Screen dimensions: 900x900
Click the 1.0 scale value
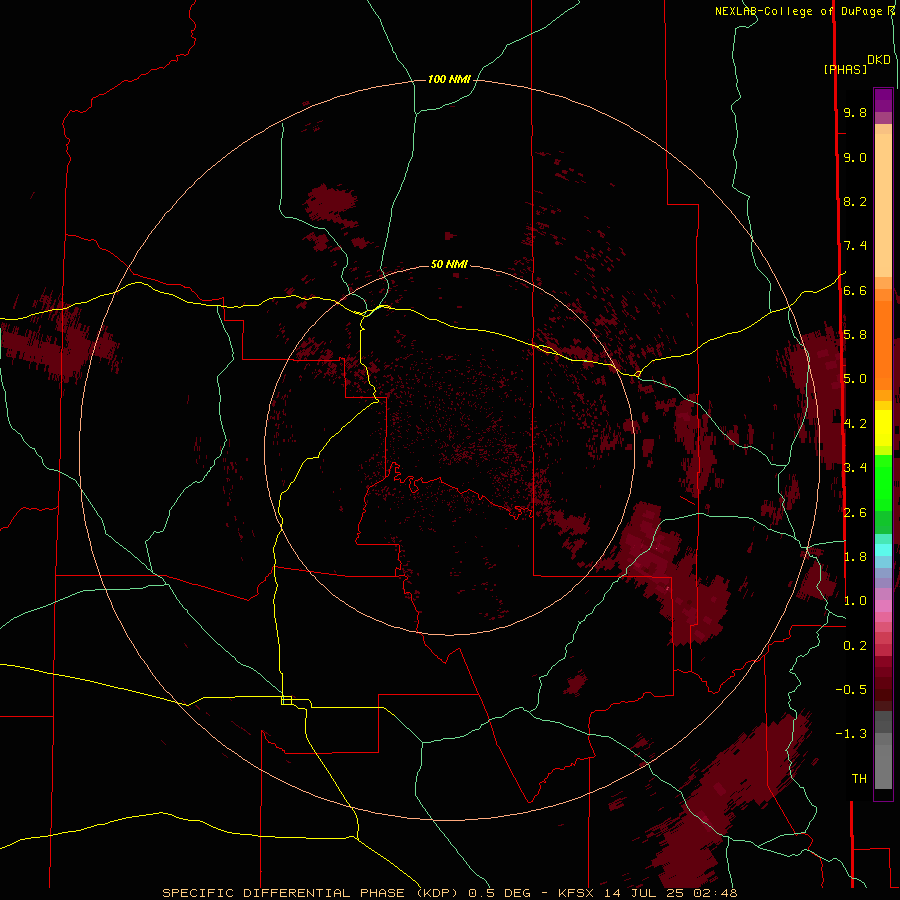(855, 601)
